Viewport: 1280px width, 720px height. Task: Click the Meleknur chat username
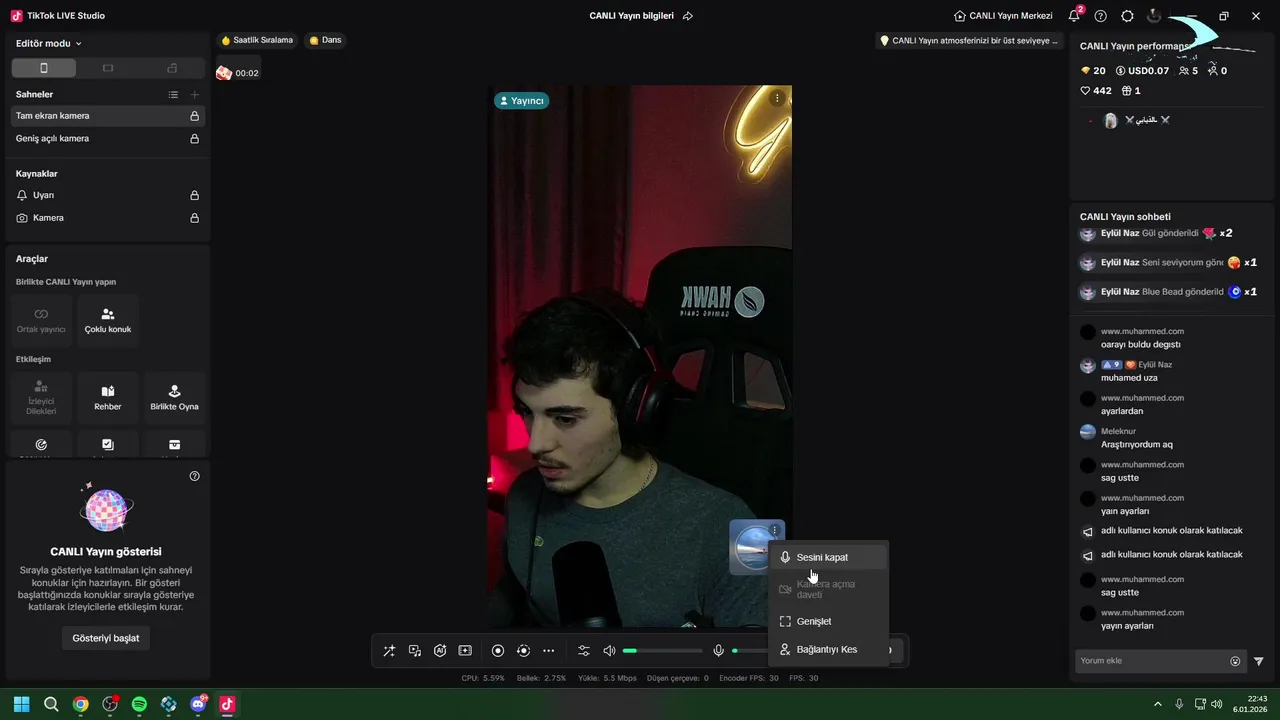[x=1120, y=431]
